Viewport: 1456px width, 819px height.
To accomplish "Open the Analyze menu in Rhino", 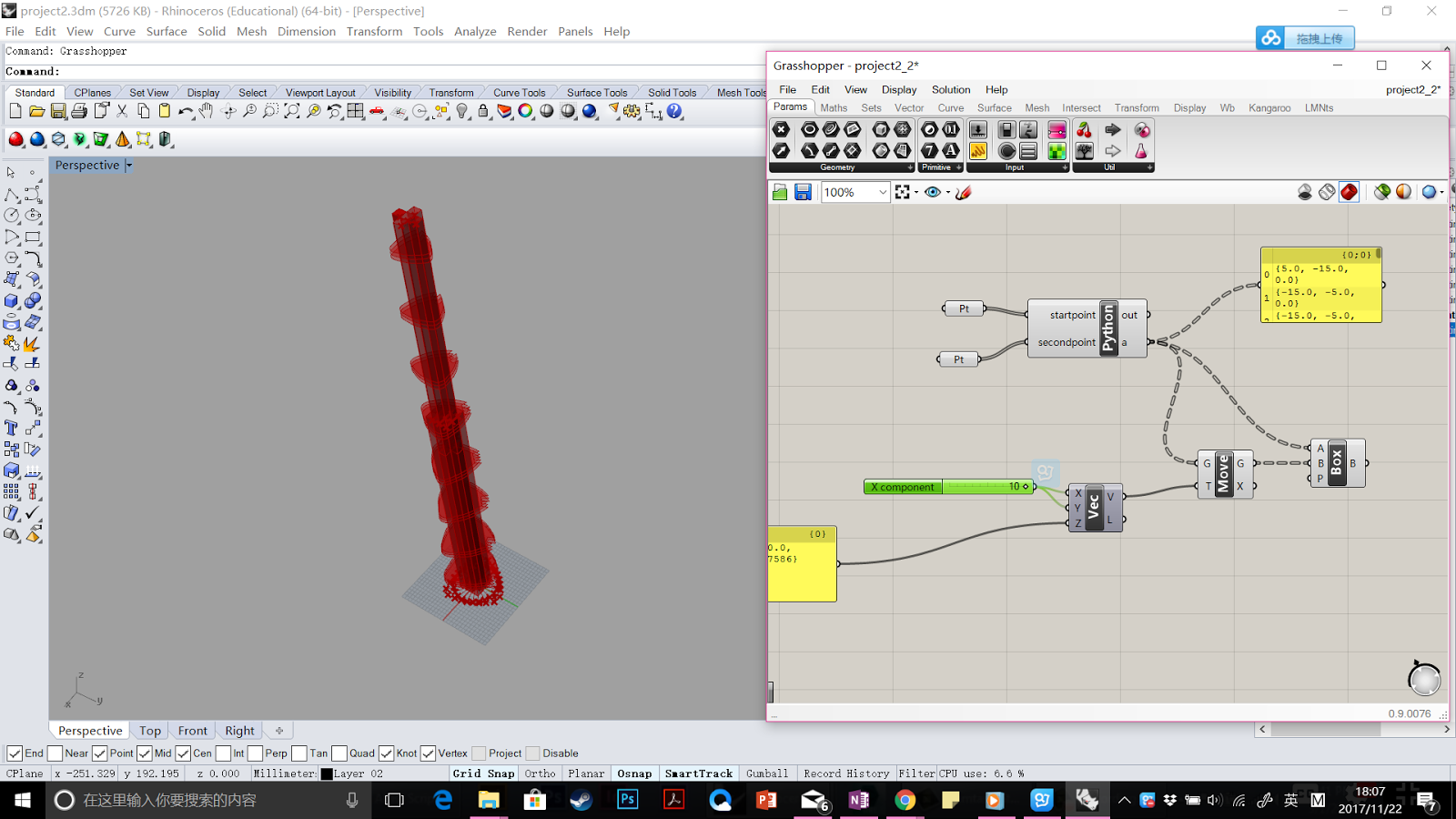I will (x=475, y=31).
